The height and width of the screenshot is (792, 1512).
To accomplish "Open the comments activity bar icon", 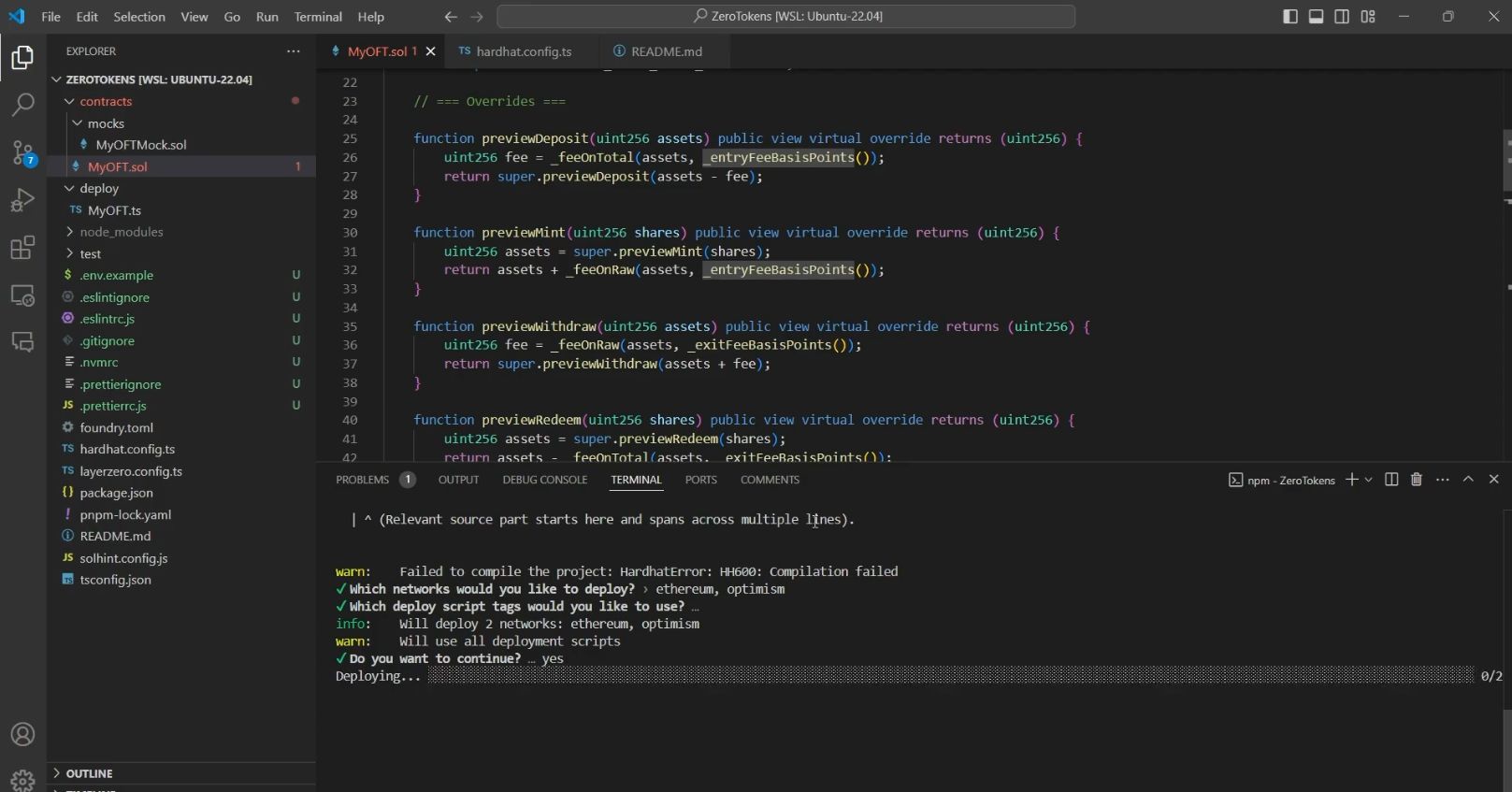I will (x=22, y=342).
